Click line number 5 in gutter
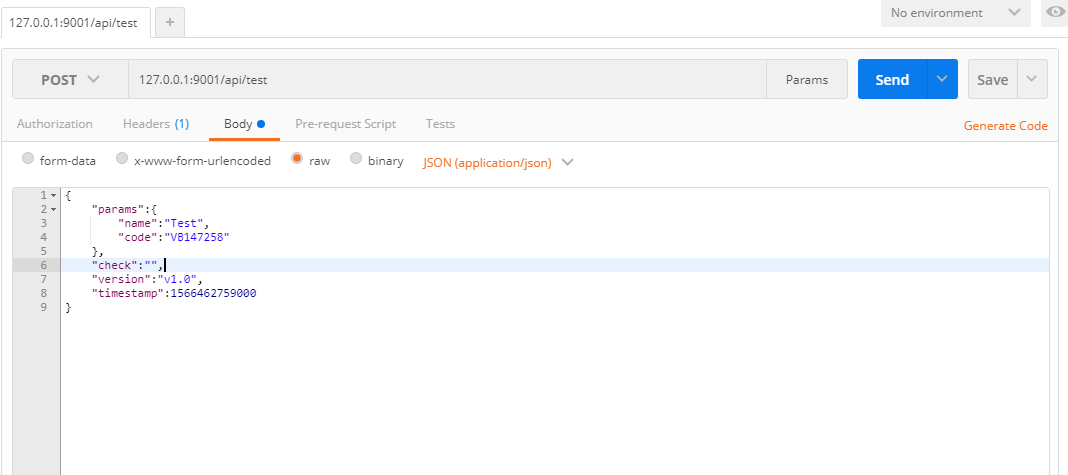This screenshot has height=475, width=1068. tap(44, 251)
